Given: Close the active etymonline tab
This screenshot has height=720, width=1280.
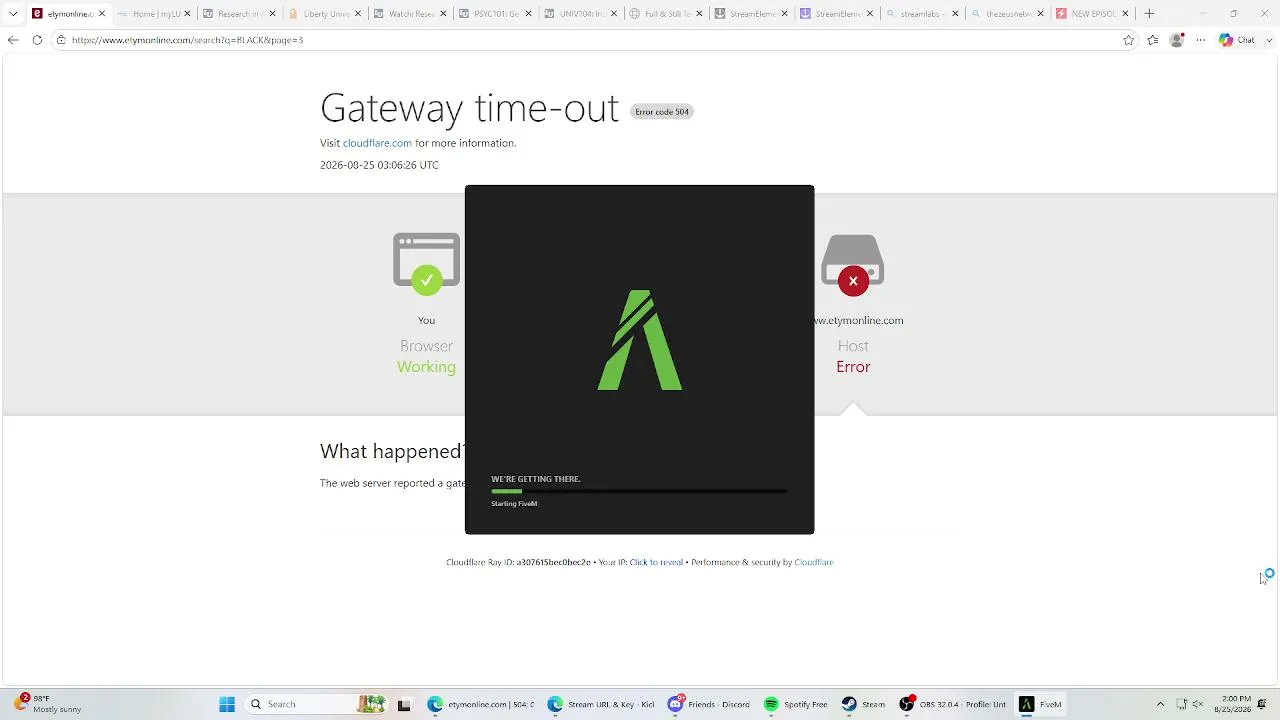Looking at the screenshot, I should click(x=101, y=14).
